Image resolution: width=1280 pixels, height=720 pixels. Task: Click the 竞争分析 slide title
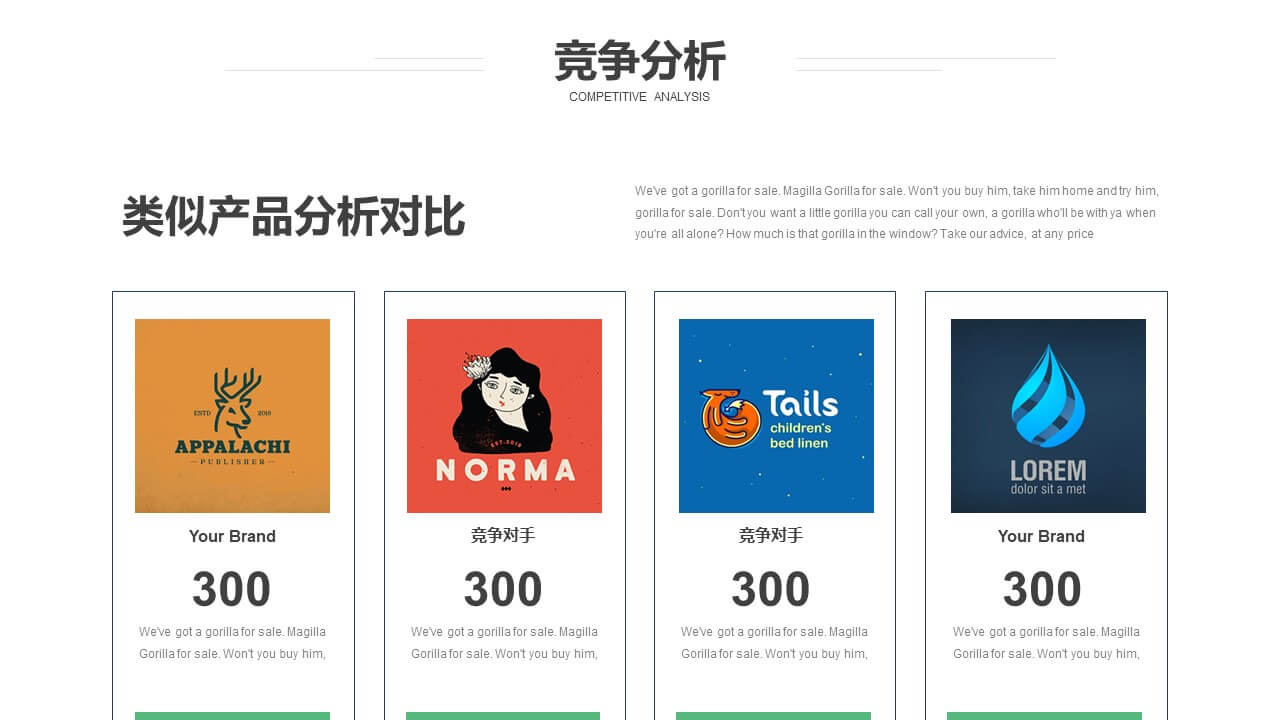(640, 61)
